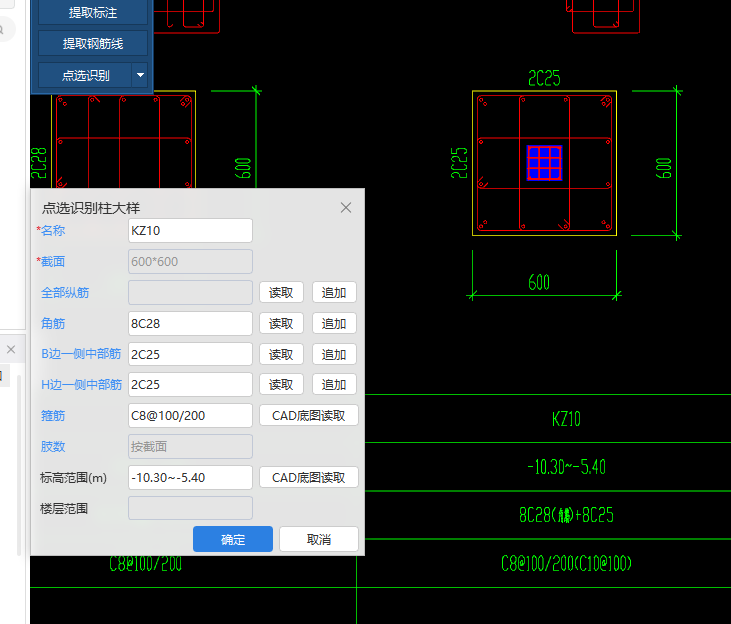Edit the 箍筋 field with C8@100/200
Image resolution: width=731 pixels, height=624 pixels.
(x=190, y=416)
